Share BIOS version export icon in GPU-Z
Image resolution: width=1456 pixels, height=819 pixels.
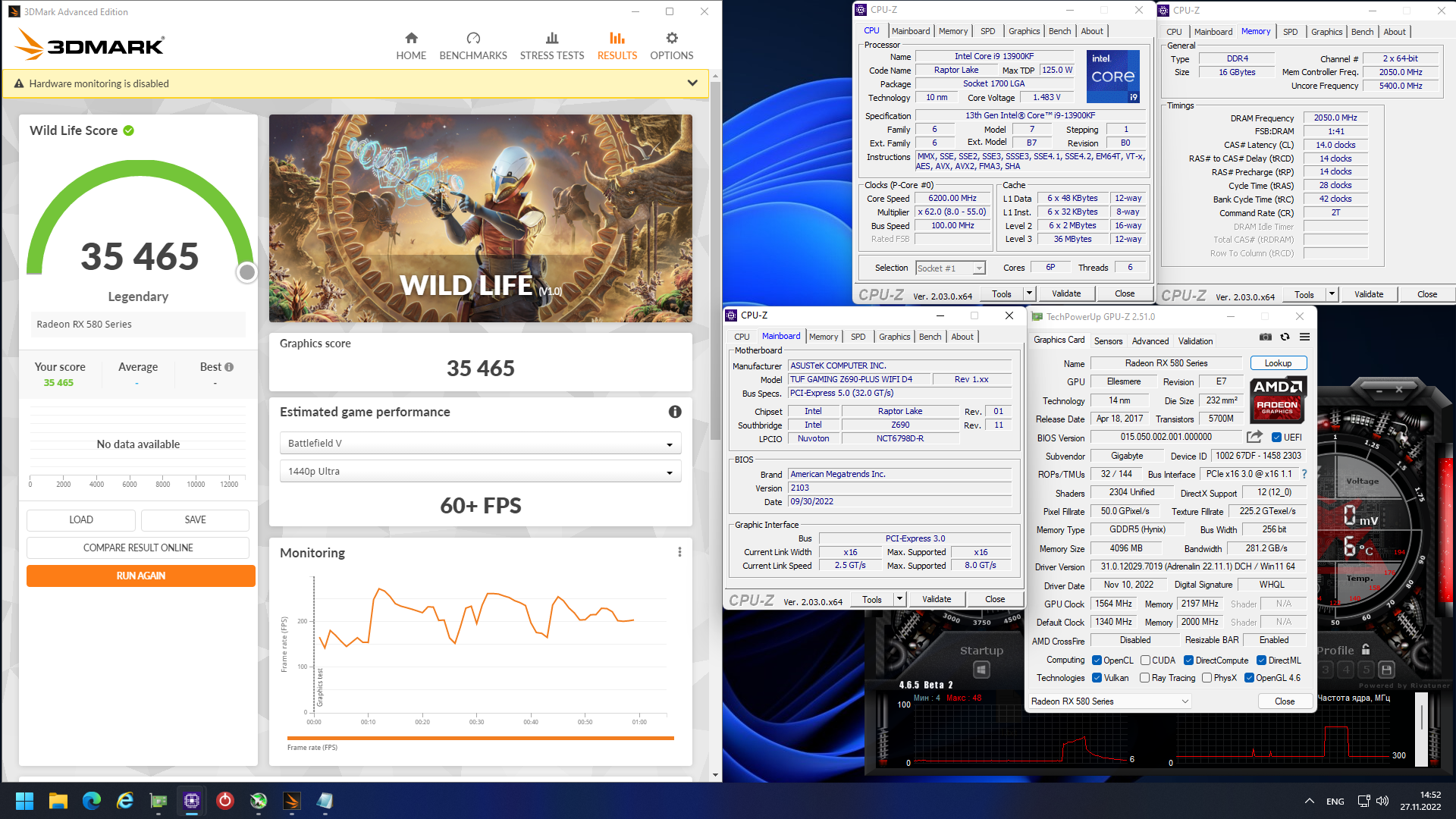1254,437
